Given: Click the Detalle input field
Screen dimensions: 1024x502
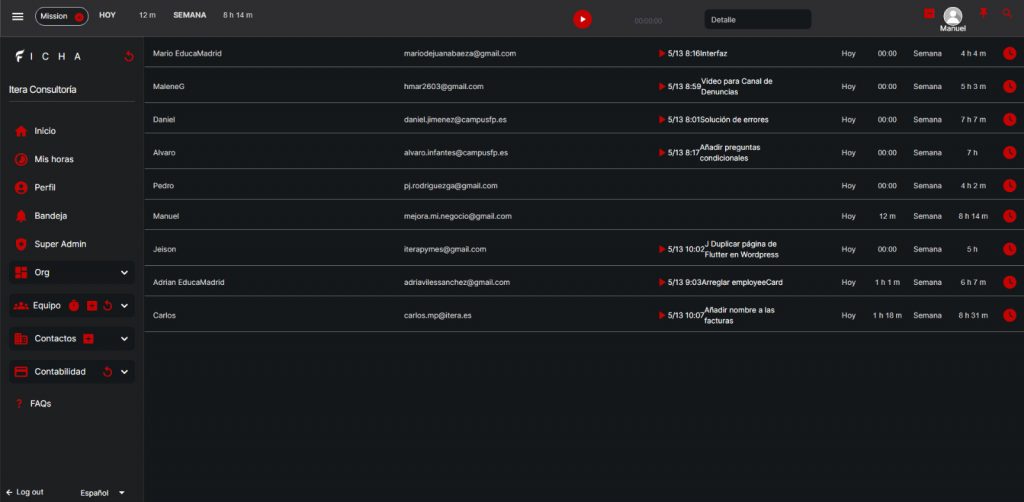Looking at the screenshot, I should 757,19.
